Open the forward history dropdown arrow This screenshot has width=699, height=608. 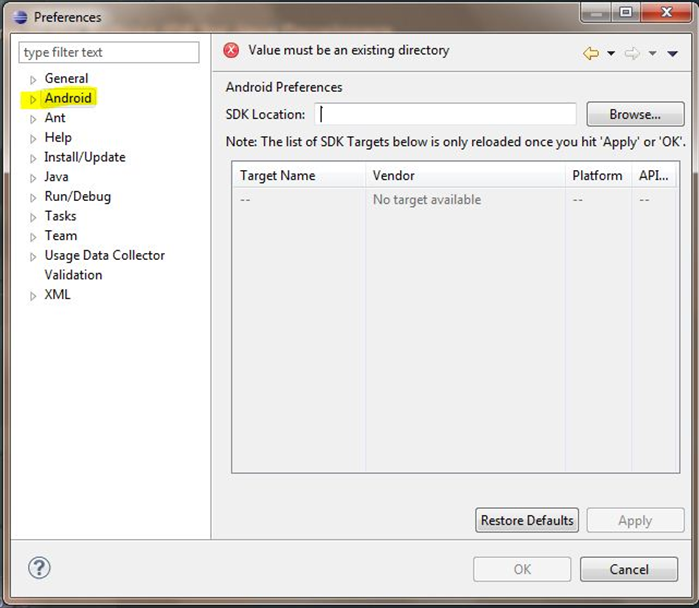652,53
